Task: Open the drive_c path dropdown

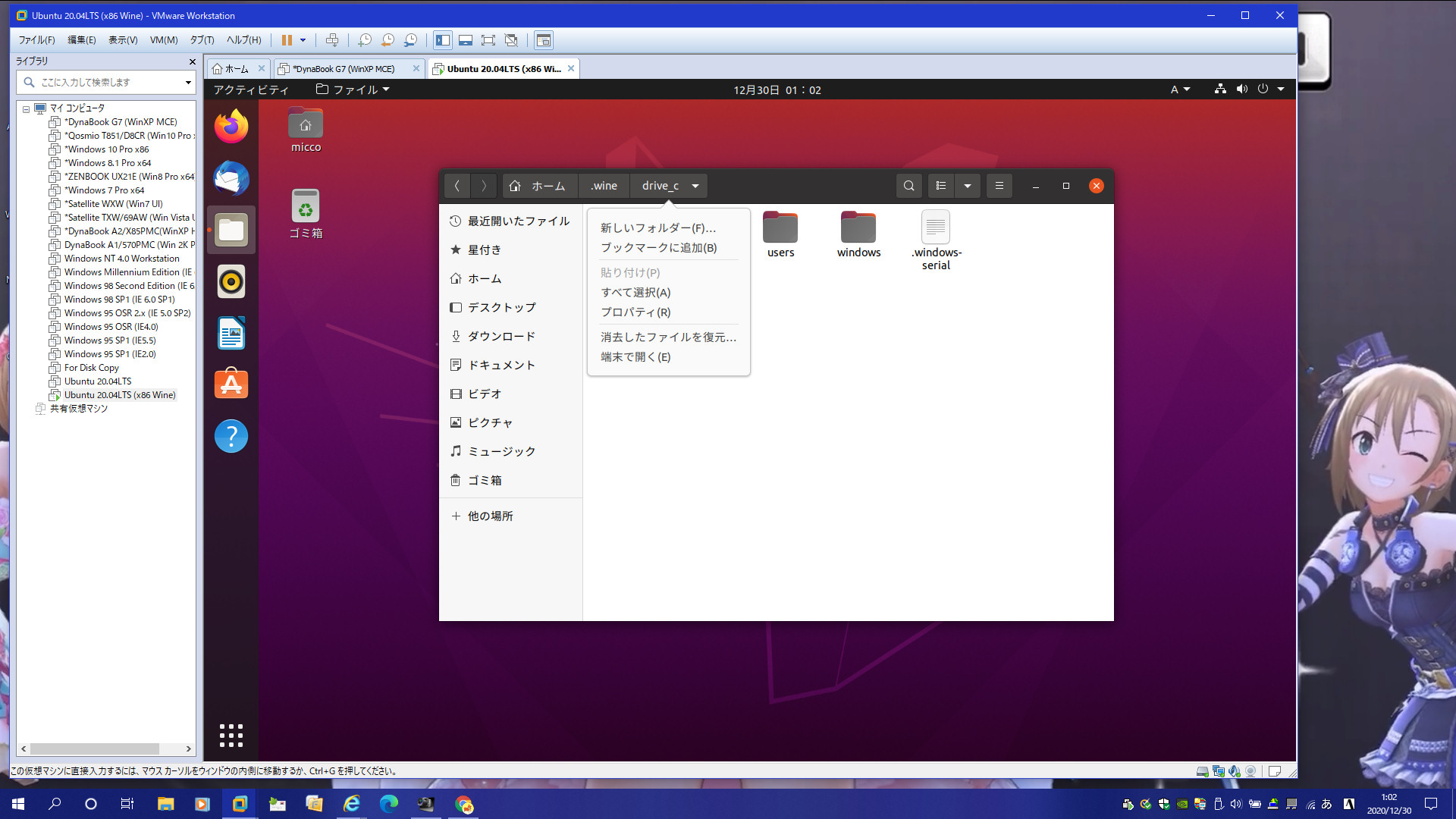Action: pos(695,186)
